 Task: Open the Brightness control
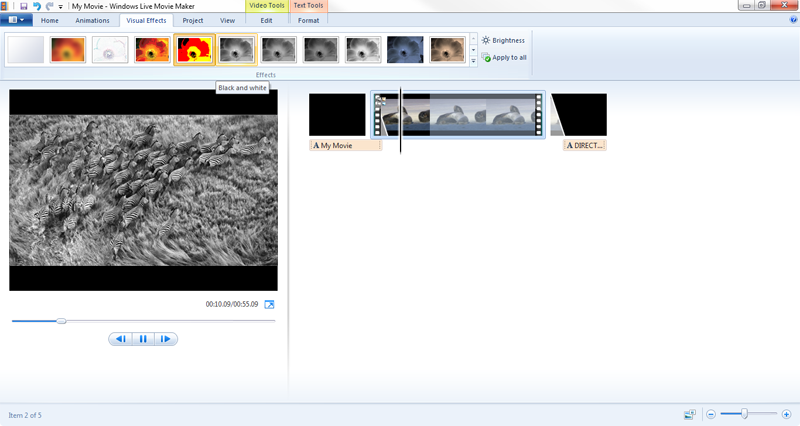(503, 40)
